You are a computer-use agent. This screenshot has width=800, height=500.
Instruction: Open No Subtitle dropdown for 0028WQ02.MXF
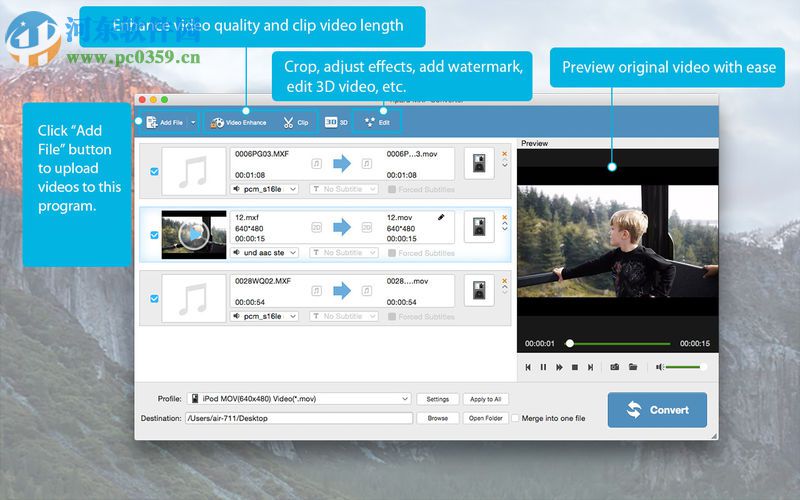[x=344, y=316]
